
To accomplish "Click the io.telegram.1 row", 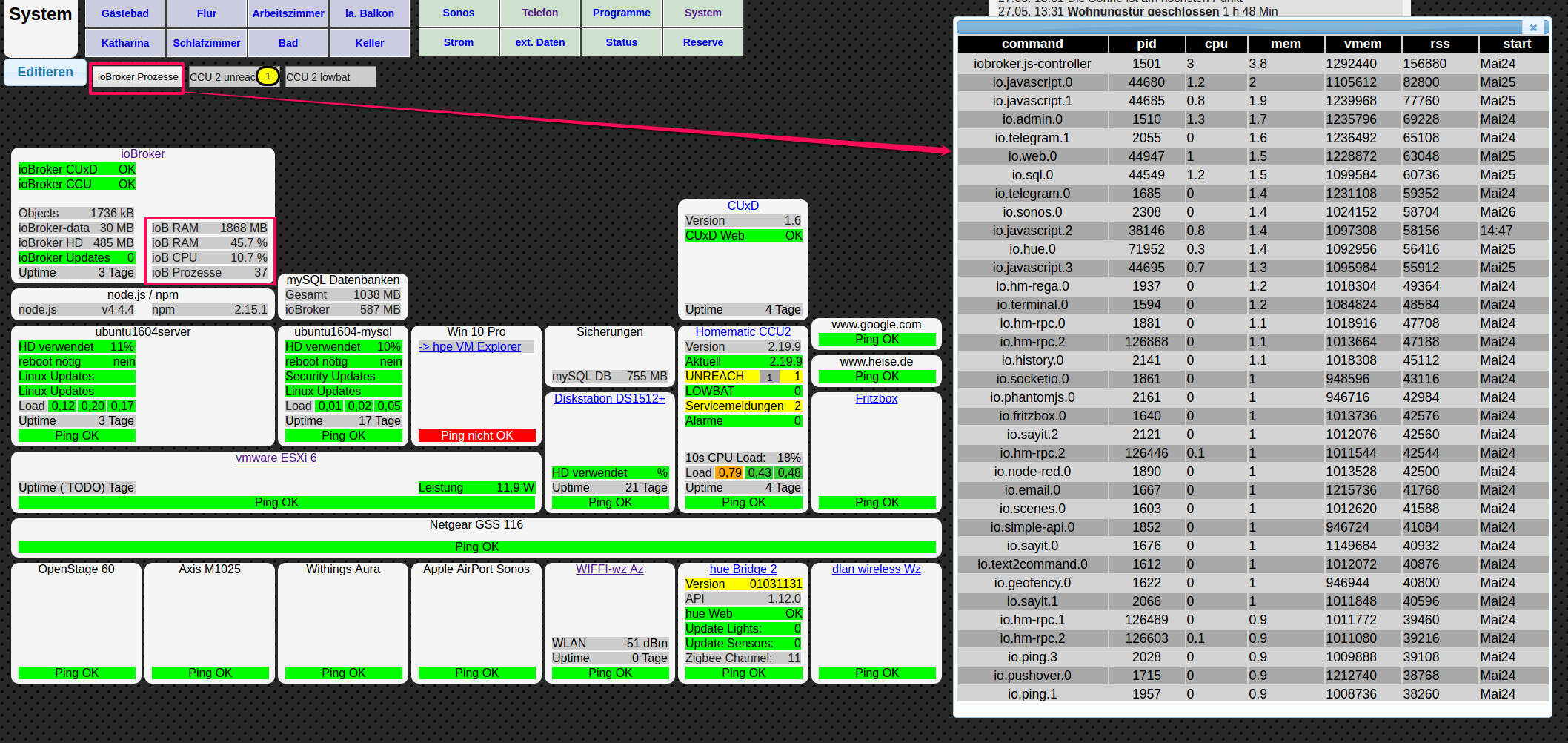I will 1253,138.
